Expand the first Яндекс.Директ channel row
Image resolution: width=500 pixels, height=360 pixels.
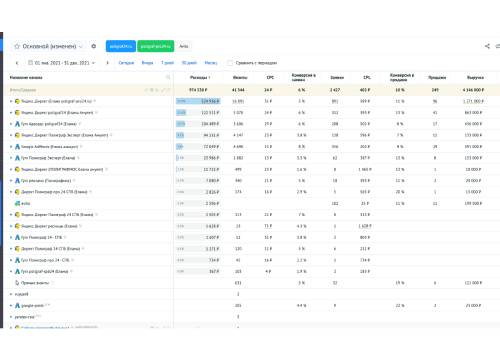pyautogui.click(x=11, y=101)
